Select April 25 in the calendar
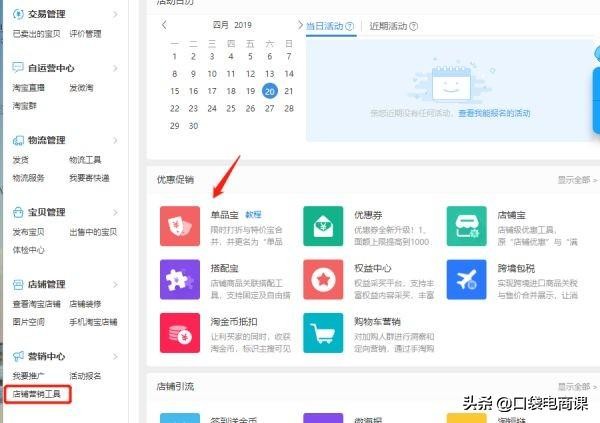This screenshot has width=600, height=423. 231,108
